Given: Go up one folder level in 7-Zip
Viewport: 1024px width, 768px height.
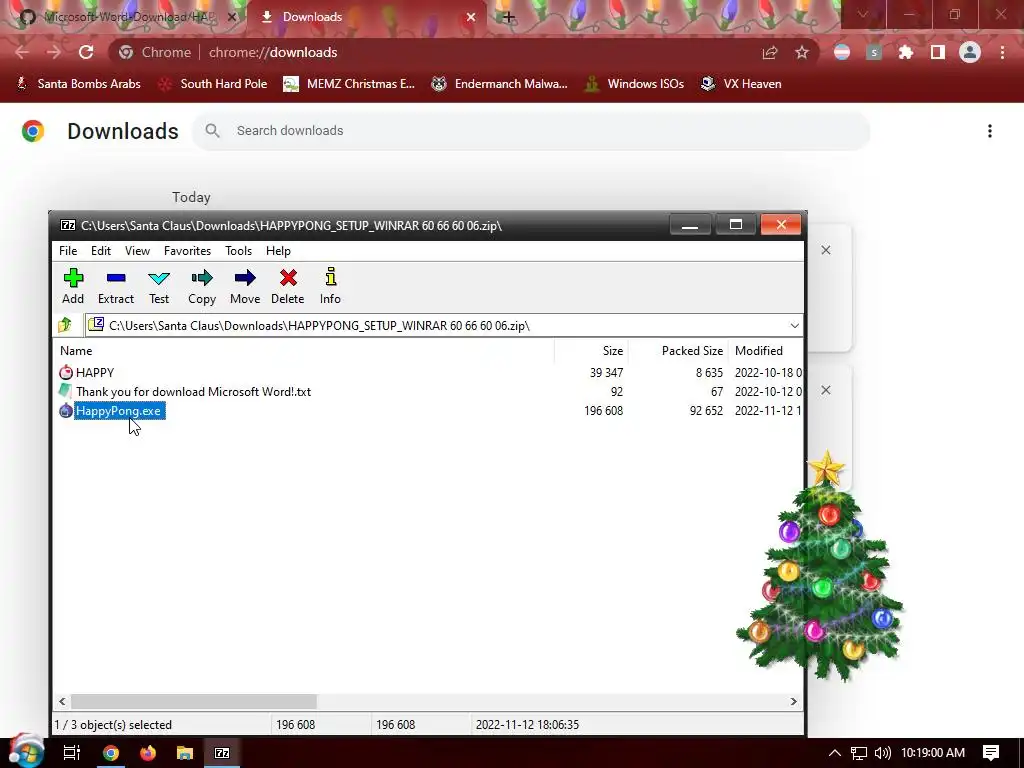Looking at the screenshot, I should pyautogui.click(x=65, y=325).
